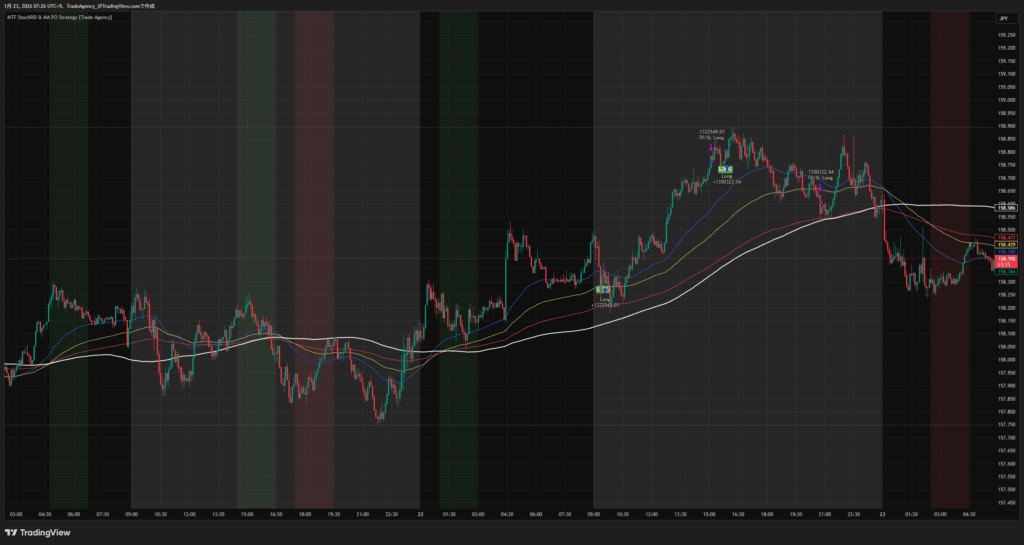Click the date label 22 on time axis
1024x545 pixels.
click(x=421, y=515)
